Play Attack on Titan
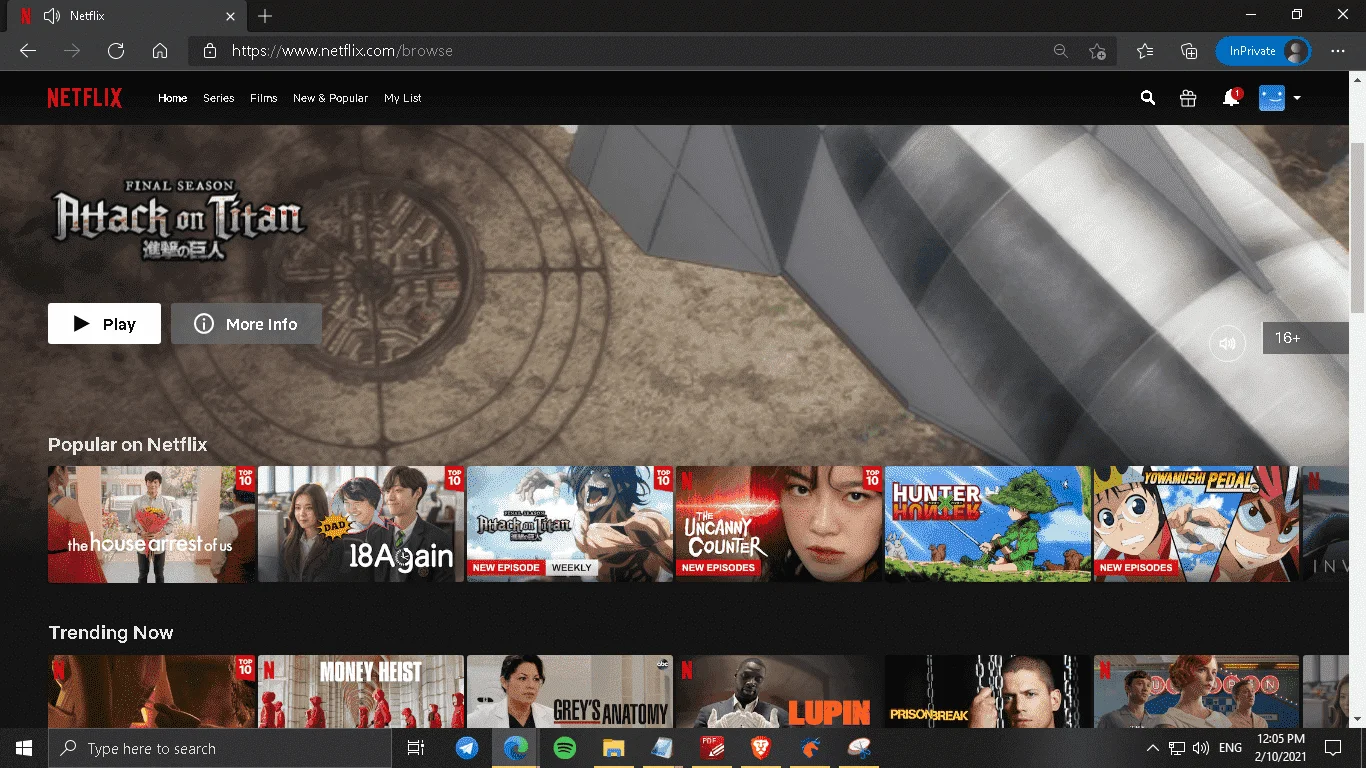Viewport: 1366px width, 768px height. pos(104,324)
